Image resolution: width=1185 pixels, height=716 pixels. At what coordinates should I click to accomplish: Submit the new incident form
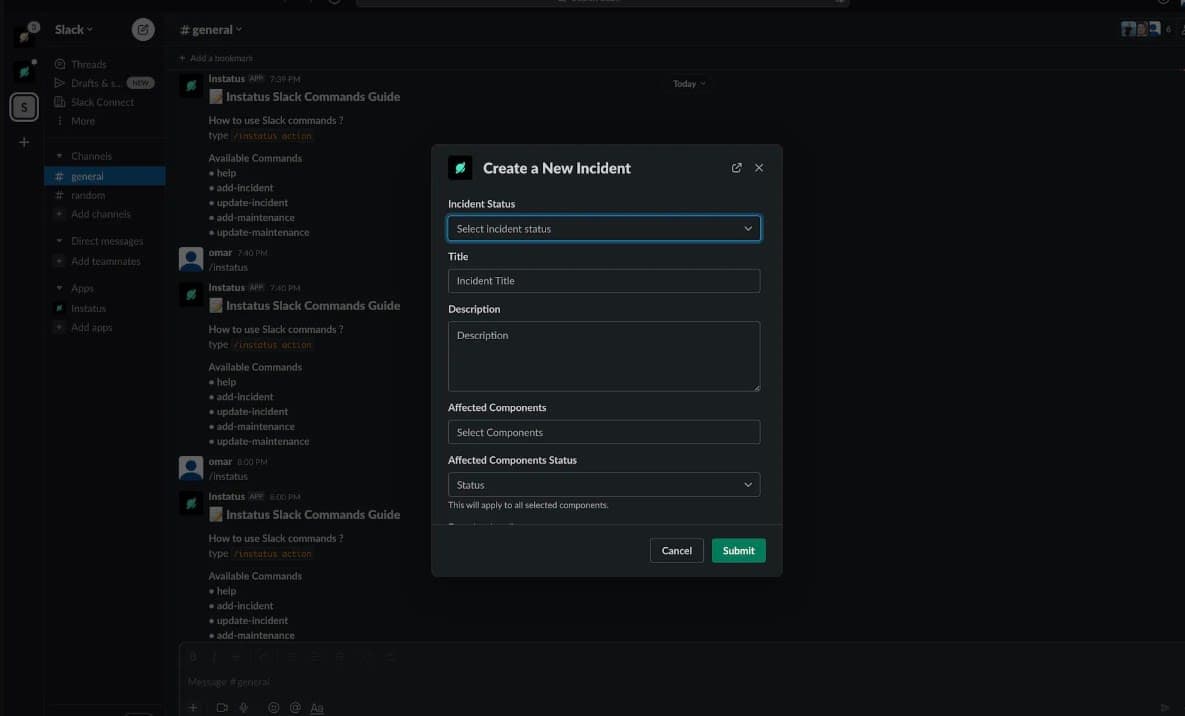[x=738, y=550]
